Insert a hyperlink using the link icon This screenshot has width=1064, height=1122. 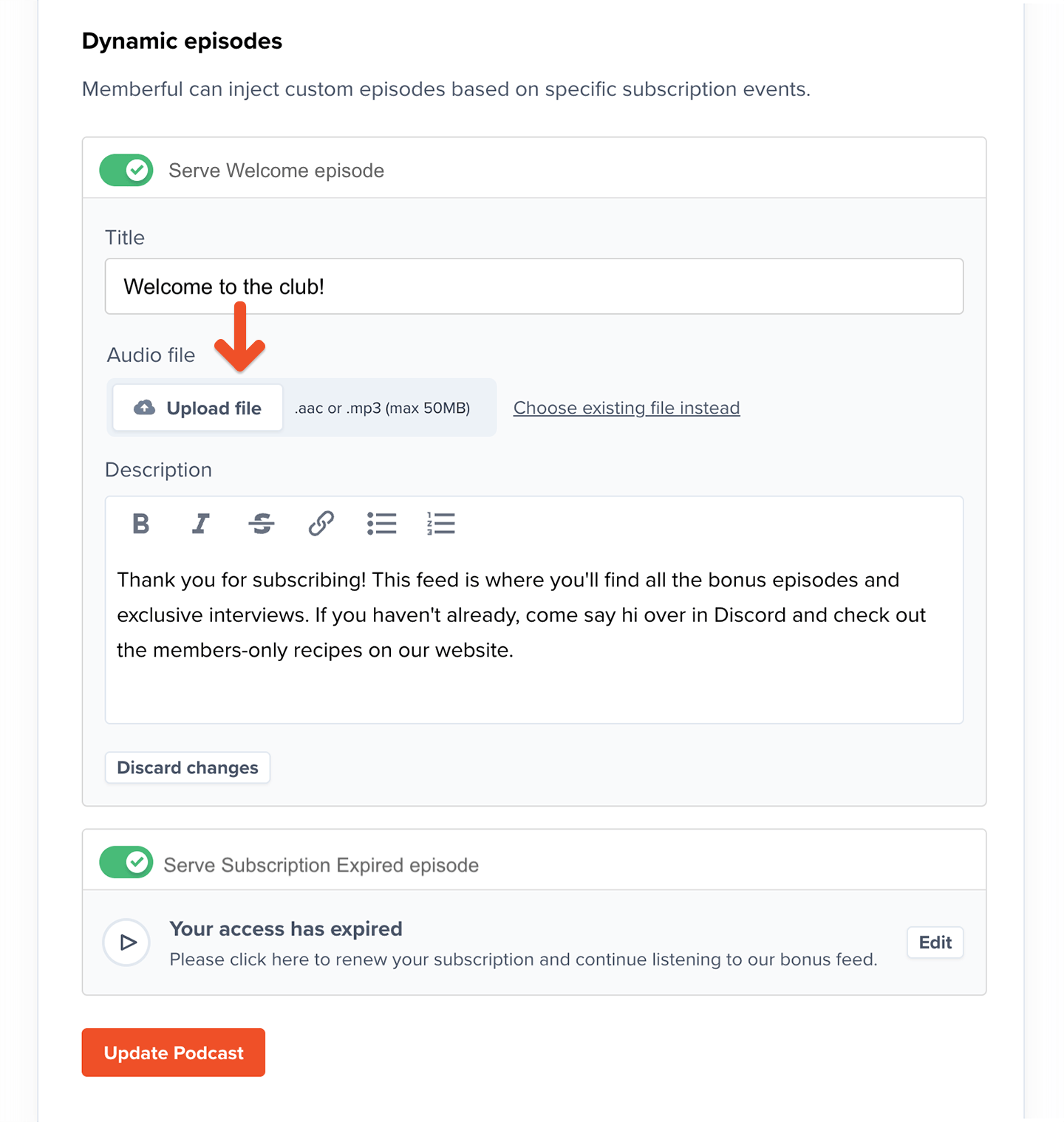coord(321,524)
